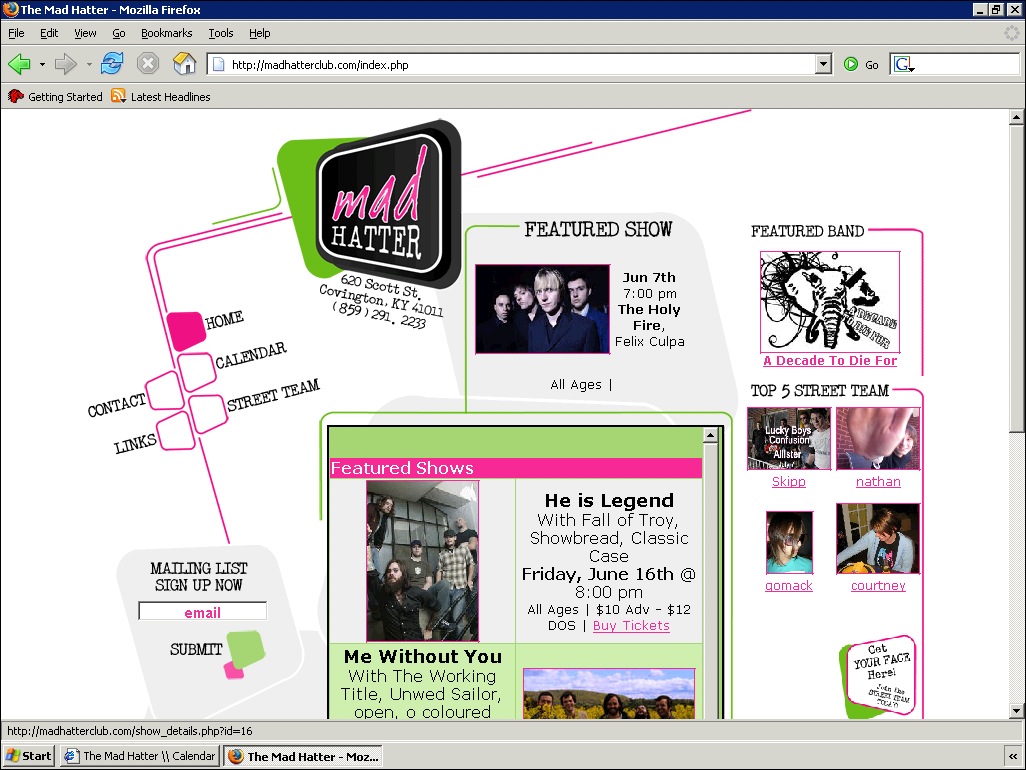Click the Me Without You show photo
The image size is (1026, 770).
pos(609,693)
